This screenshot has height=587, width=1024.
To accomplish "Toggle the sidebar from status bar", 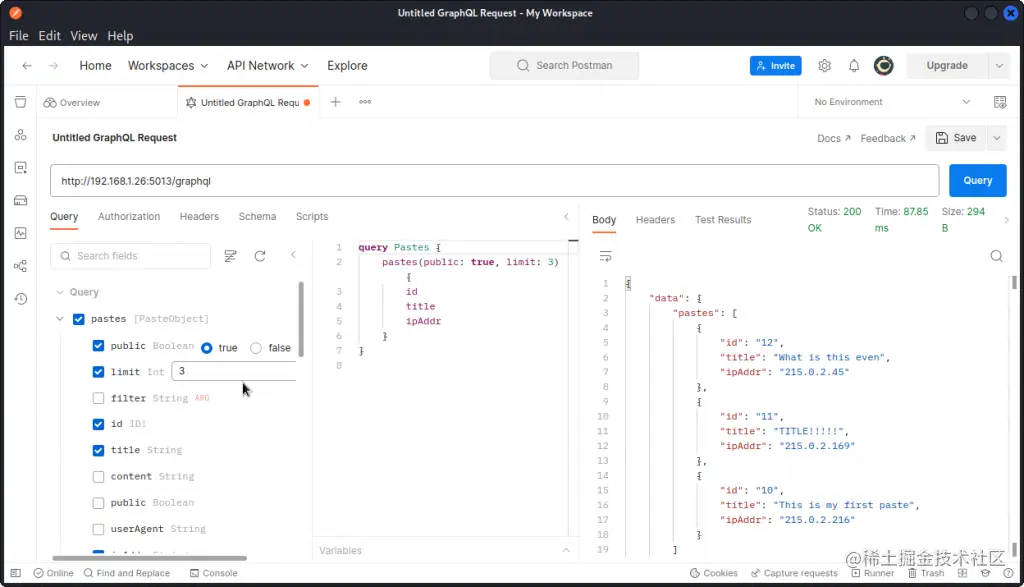I will click(x=16, y=573).
